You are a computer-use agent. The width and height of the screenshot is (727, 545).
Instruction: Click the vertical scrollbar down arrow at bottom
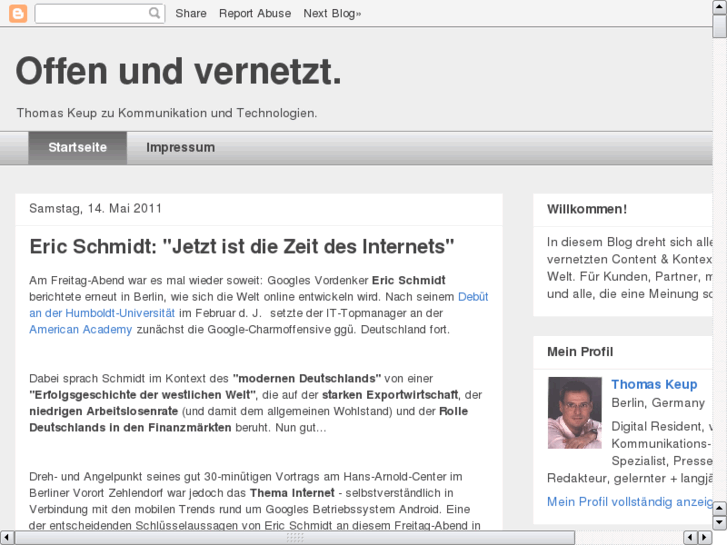[x=720, y=523]
